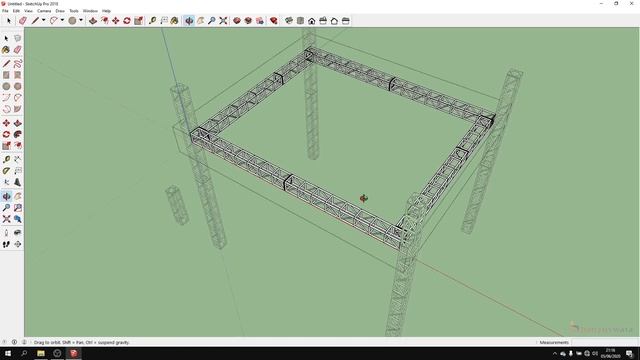The image size is (640, 360).
Task: Select the Zoom Window tool
Action: (x=18, y=207)
